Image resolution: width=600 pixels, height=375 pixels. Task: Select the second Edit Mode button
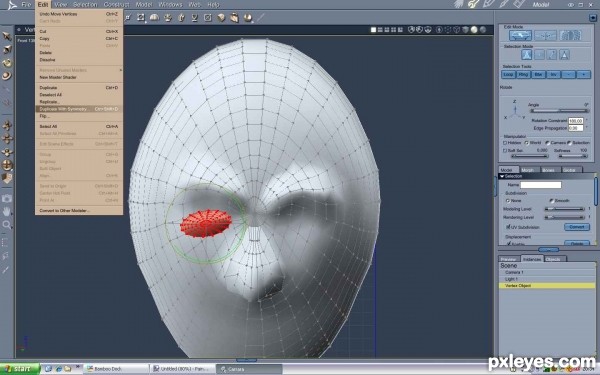(x=545, y=36)
